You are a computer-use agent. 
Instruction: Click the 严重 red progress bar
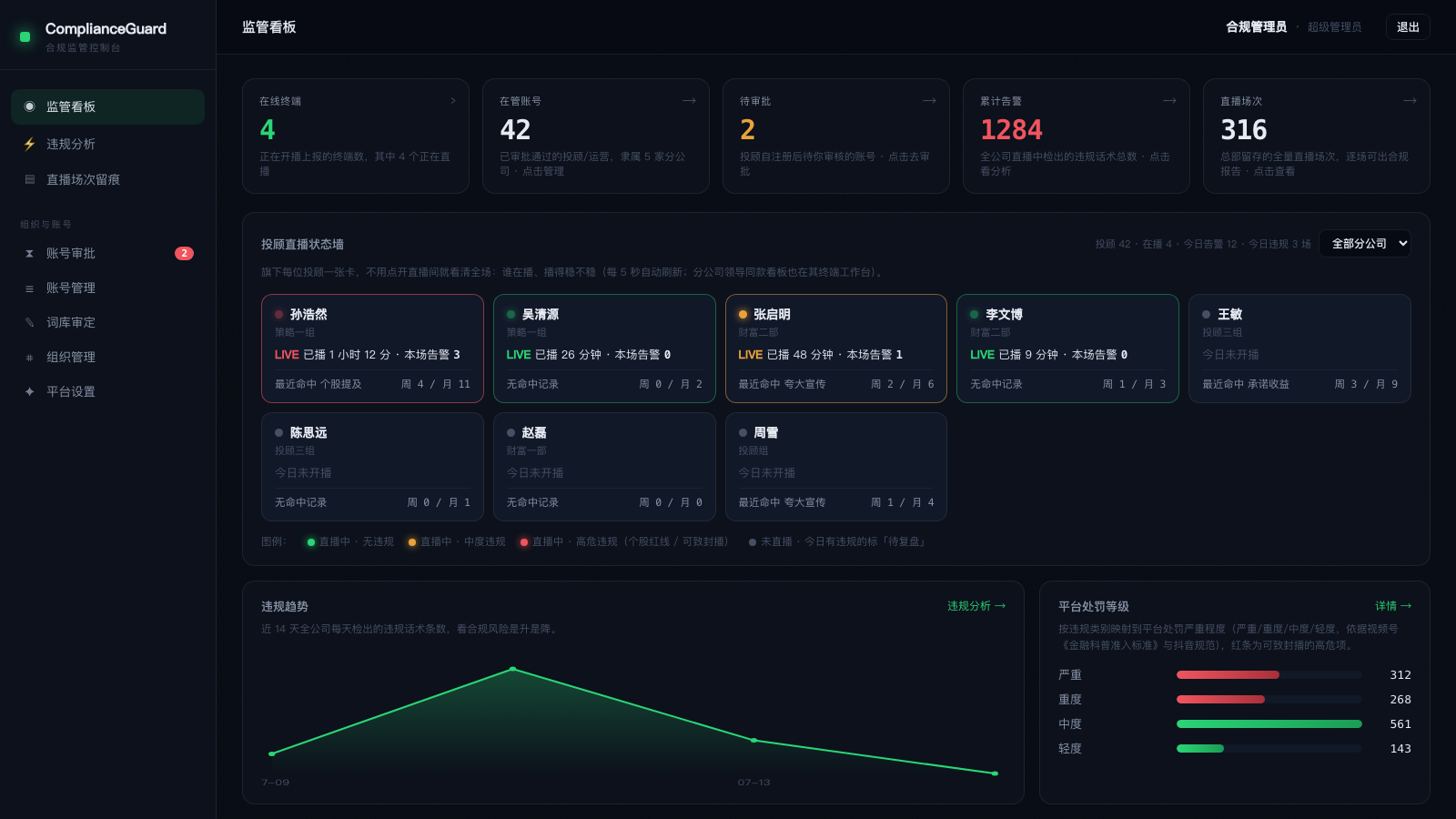click(1228, 675)
